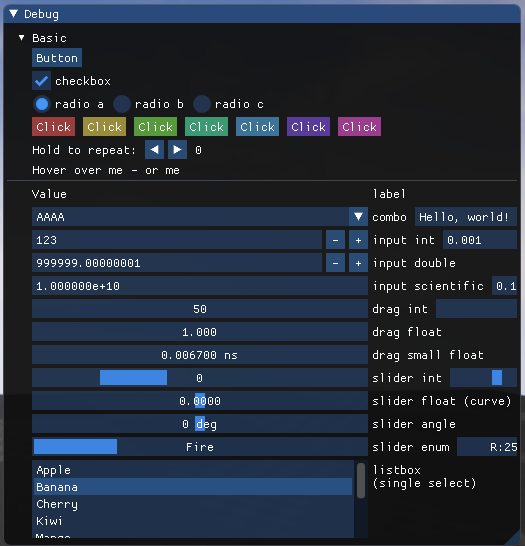Select Kiwi in the listbox

coord(193,521)
